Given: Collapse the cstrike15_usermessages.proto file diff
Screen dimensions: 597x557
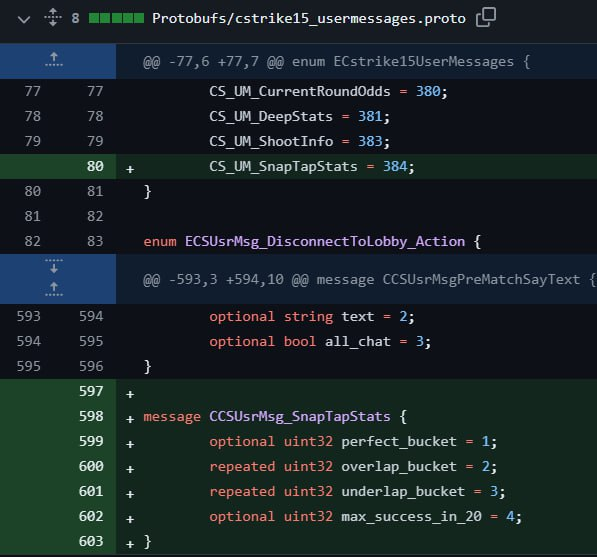Looking at the screenshot, I should pyautogui.click(x=24, y=19).
